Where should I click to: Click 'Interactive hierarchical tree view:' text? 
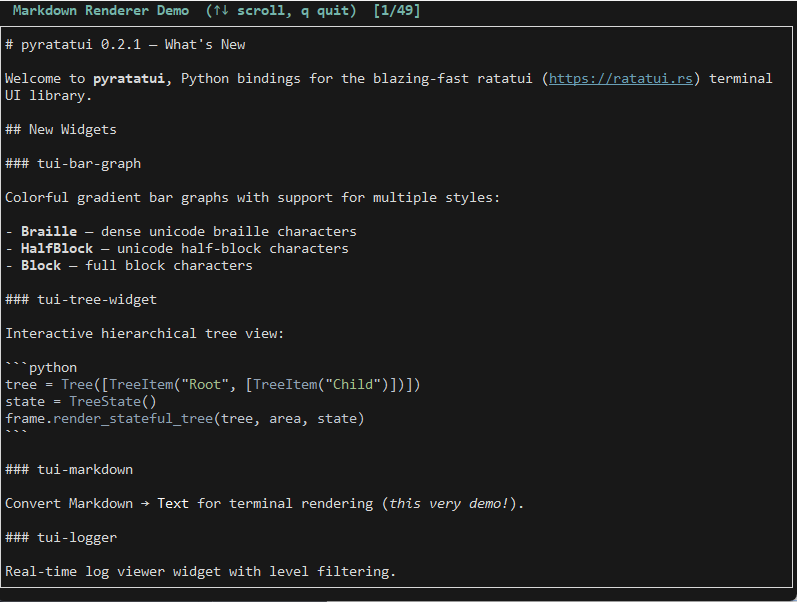pyautogui.click(x=144, y=334)
